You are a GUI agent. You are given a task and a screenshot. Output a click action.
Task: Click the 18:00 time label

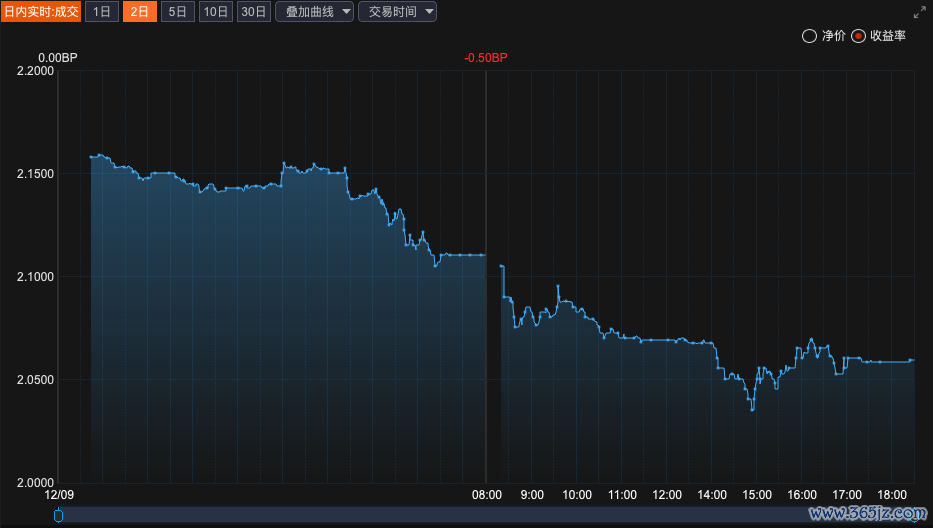pyautogui.click(x=892, y=495)
